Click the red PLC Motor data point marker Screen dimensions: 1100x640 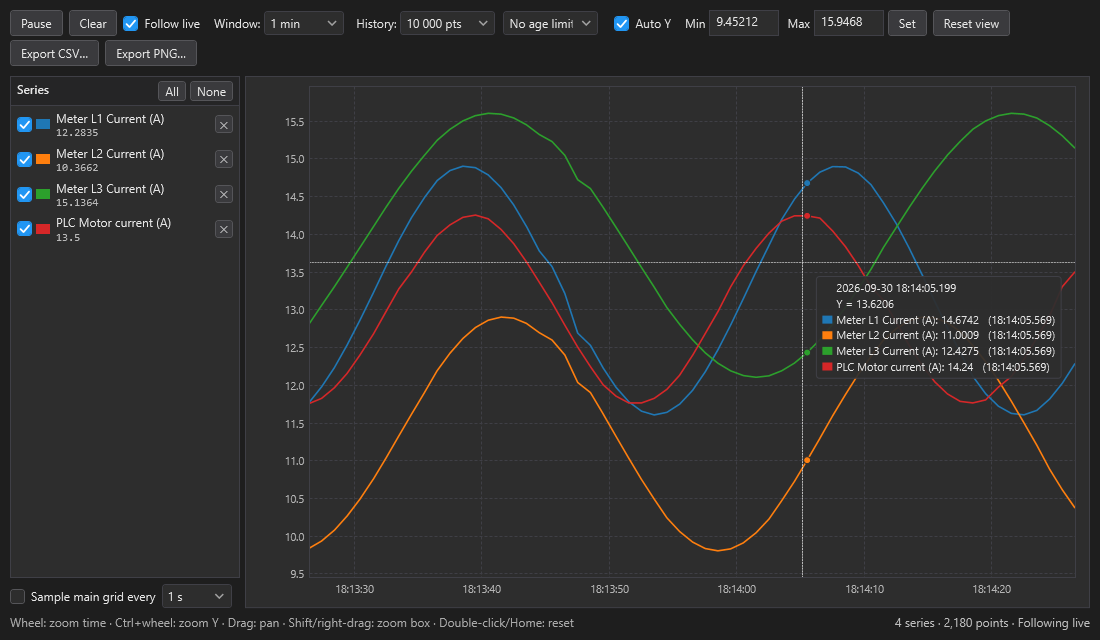click(807, 216)
